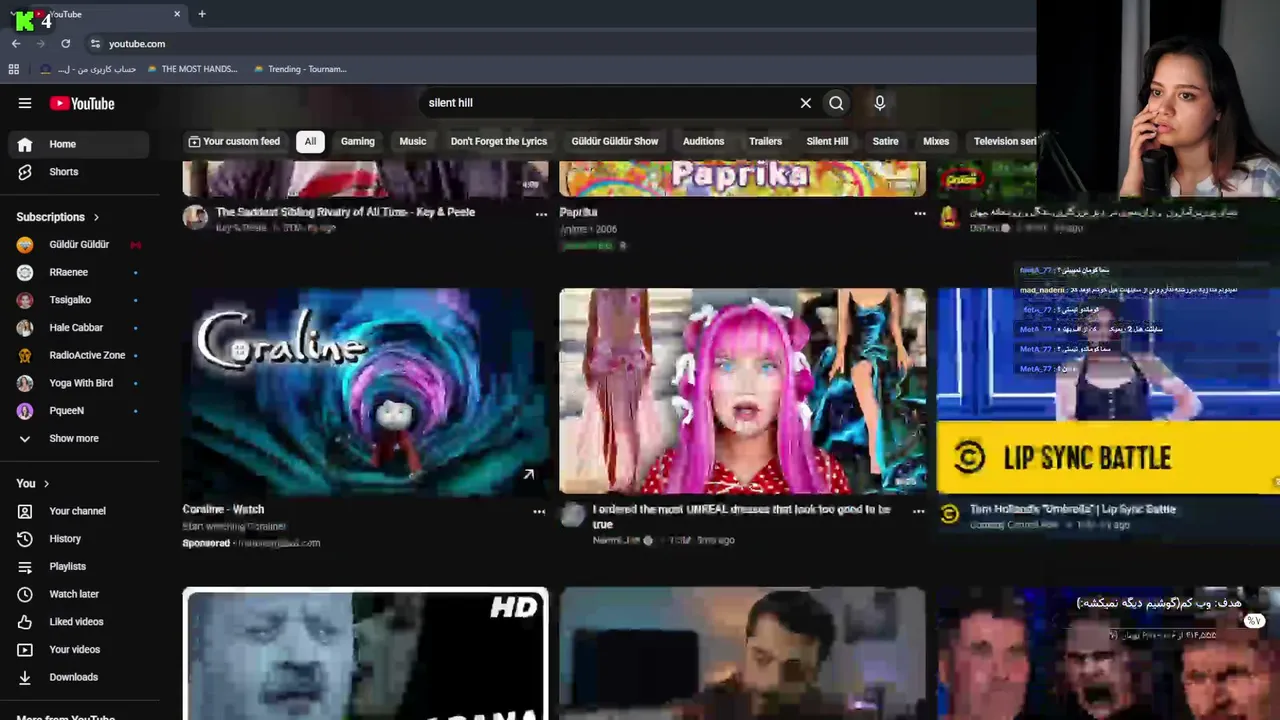Open options menu for UNREAL dresses video

click(918, 511)
